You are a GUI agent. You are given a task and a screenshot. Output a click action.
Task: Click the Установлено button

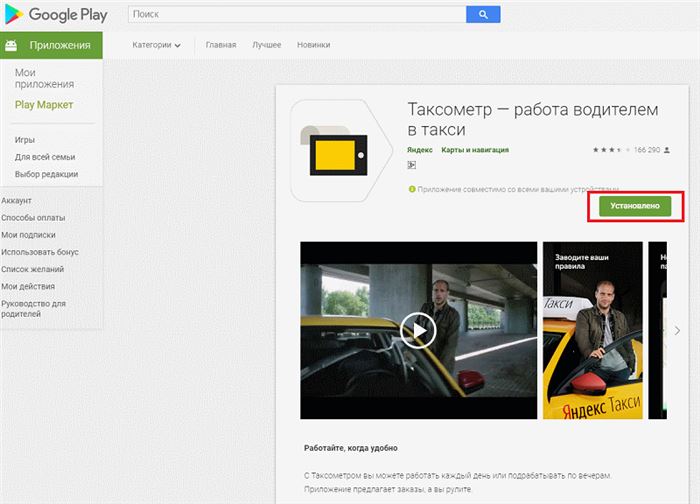click(635, 206)
